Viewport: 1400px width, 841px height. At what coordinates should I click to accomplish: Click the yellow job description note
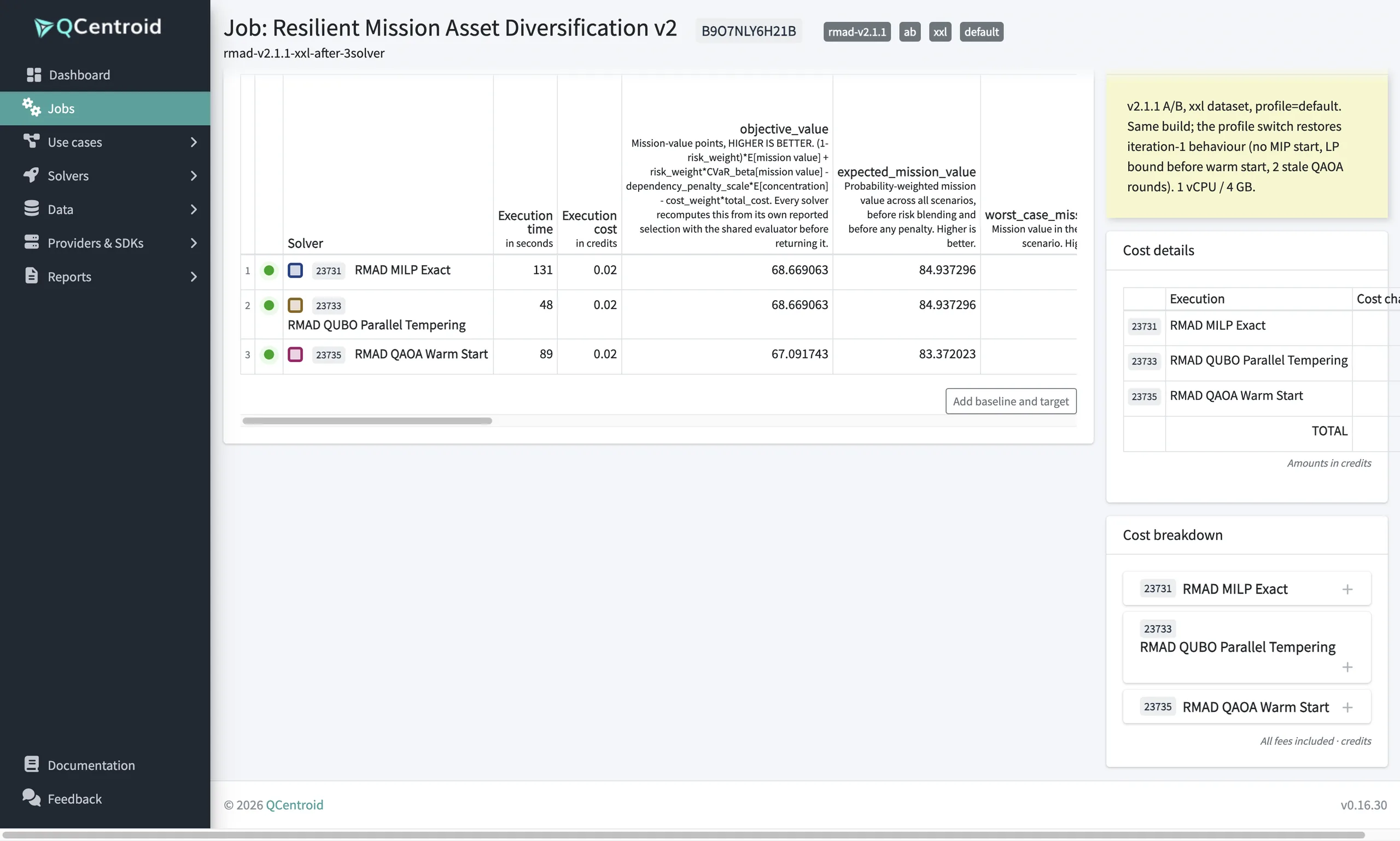[1246, 146]
